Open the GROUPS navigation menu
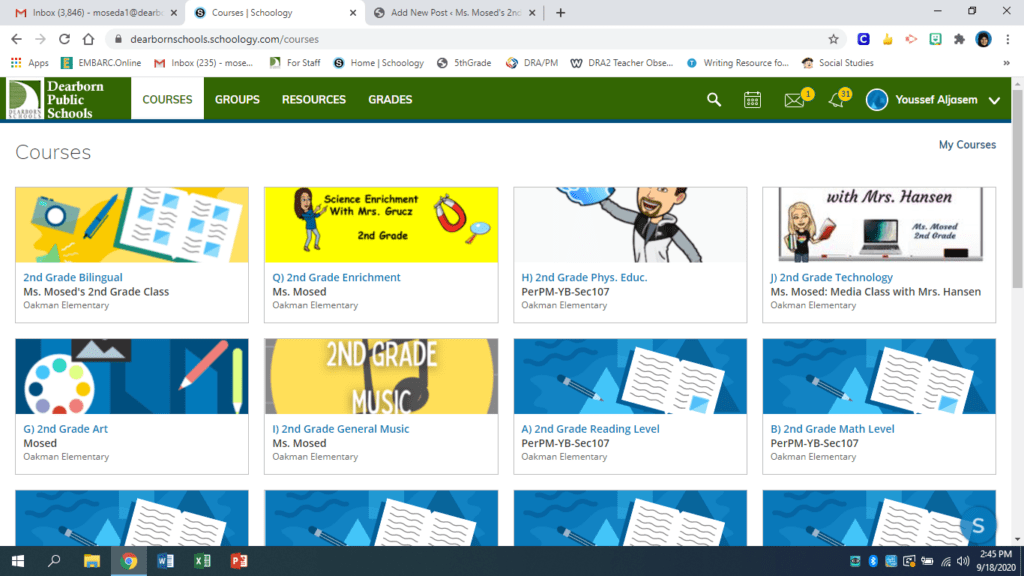 237,99
